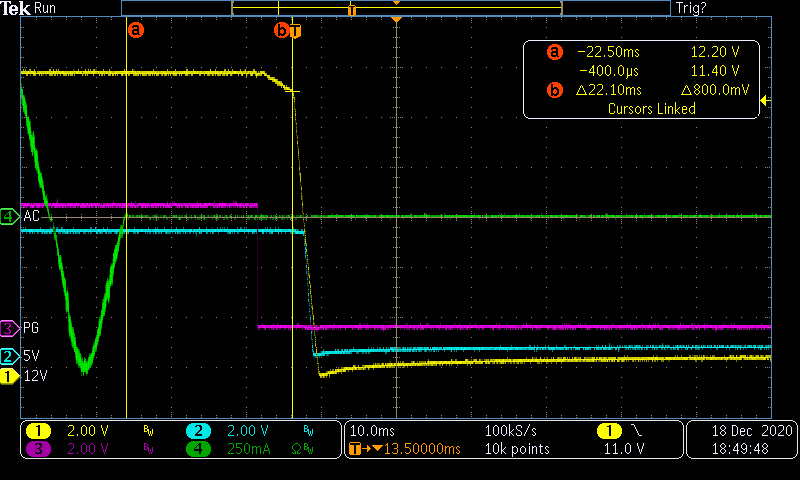Select channel 4 AC waveform handle

pos(9,216)
